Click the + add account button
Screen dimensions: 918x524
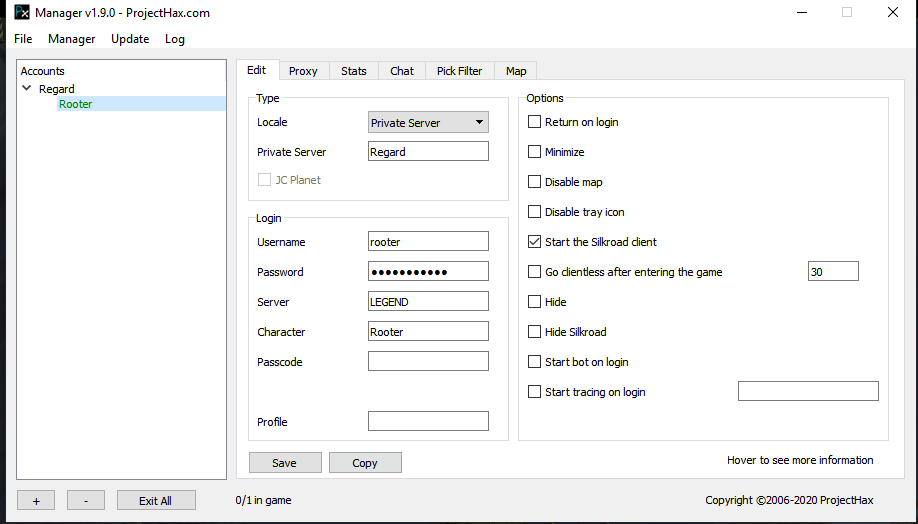pyautogui.click(x=36, y=500)
